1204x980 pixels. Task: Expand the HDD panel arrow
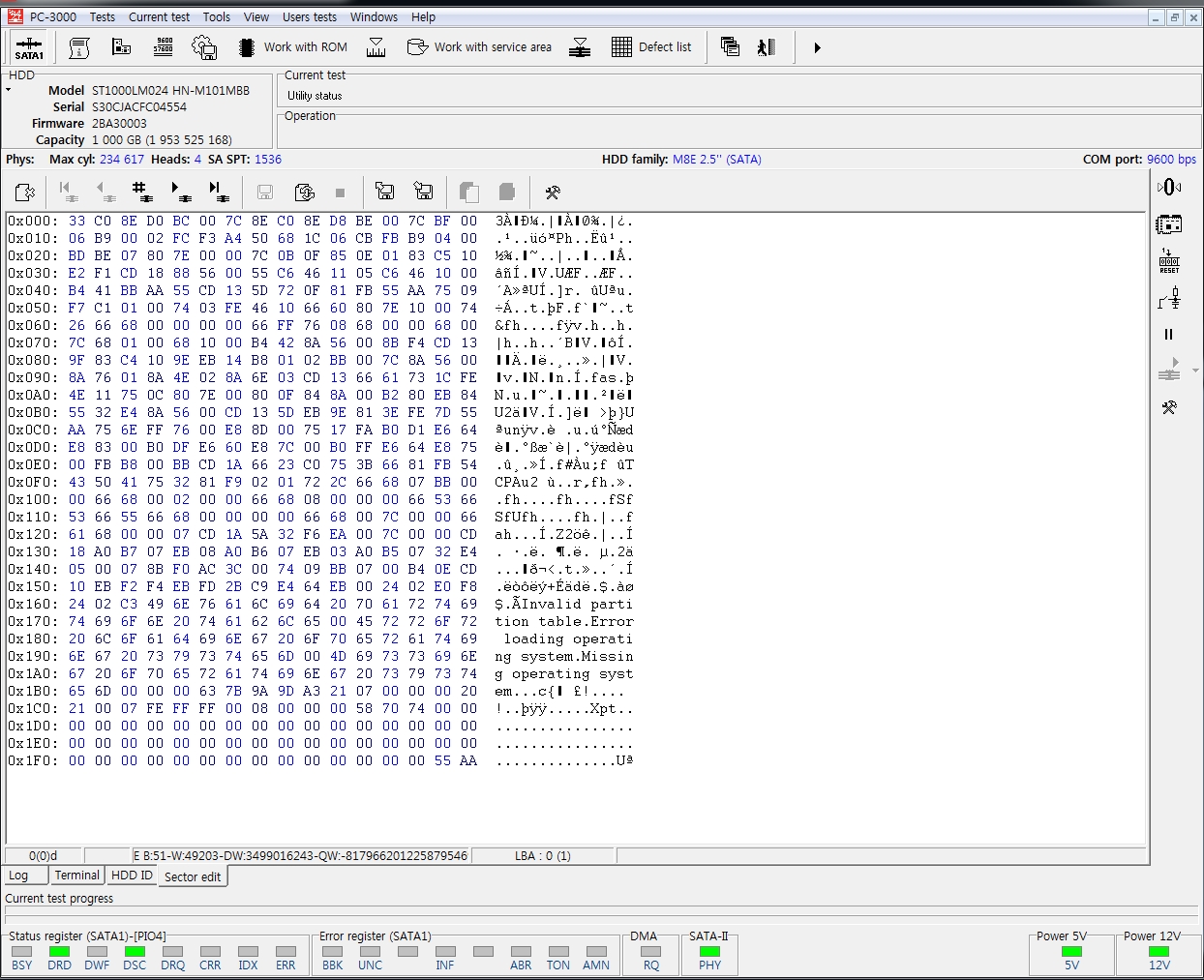point(9,90)
